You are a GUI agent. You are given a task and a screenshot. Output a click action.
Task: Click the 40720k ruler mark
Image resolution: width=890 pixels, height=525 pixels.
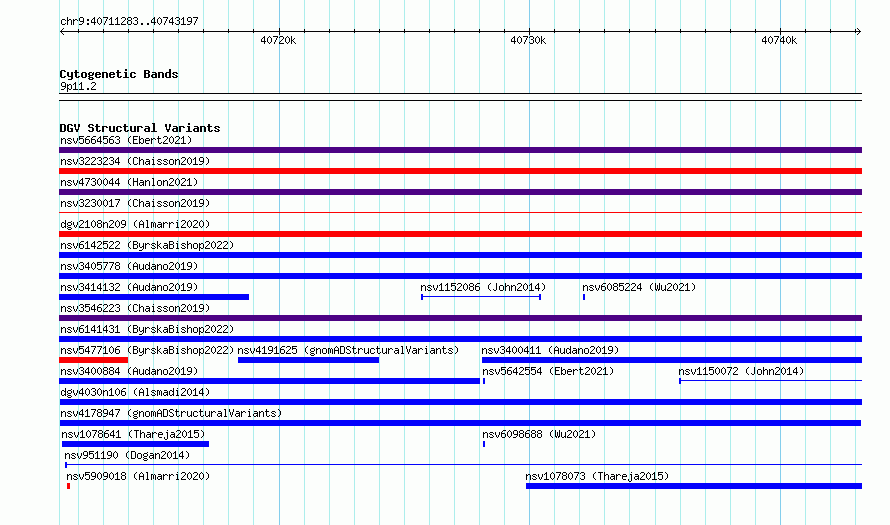click(278, 40)
